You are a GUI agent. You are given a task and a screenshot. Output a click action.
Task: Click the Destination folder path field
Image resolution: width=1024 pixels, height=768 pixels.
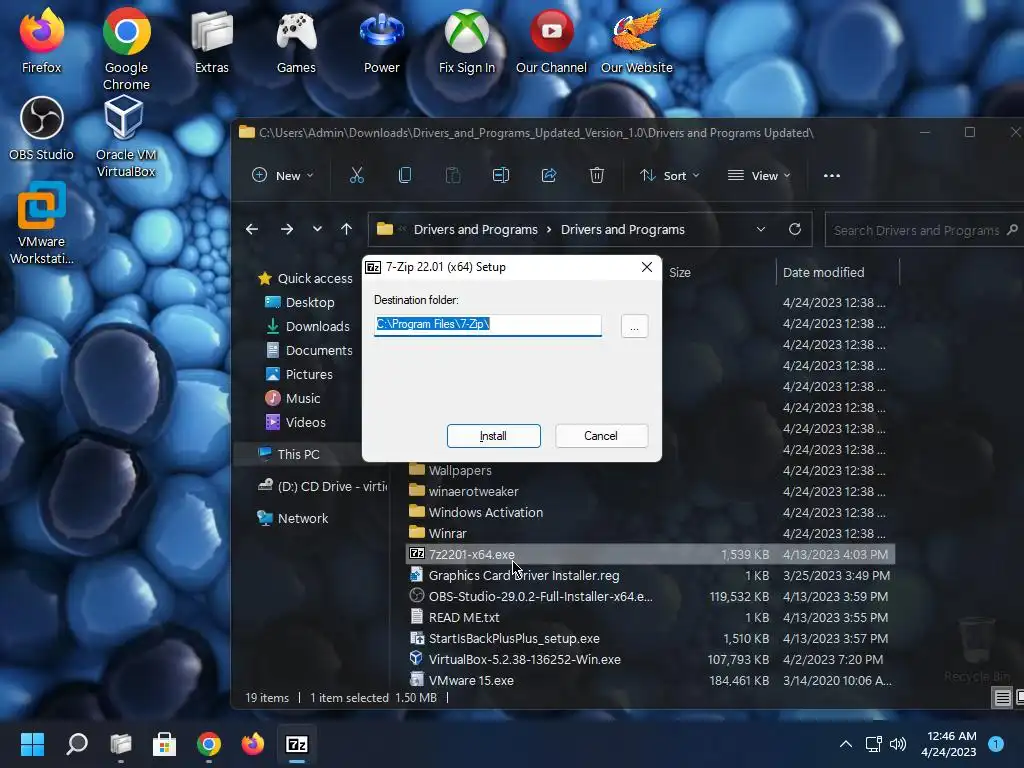[x=488, y=325]
